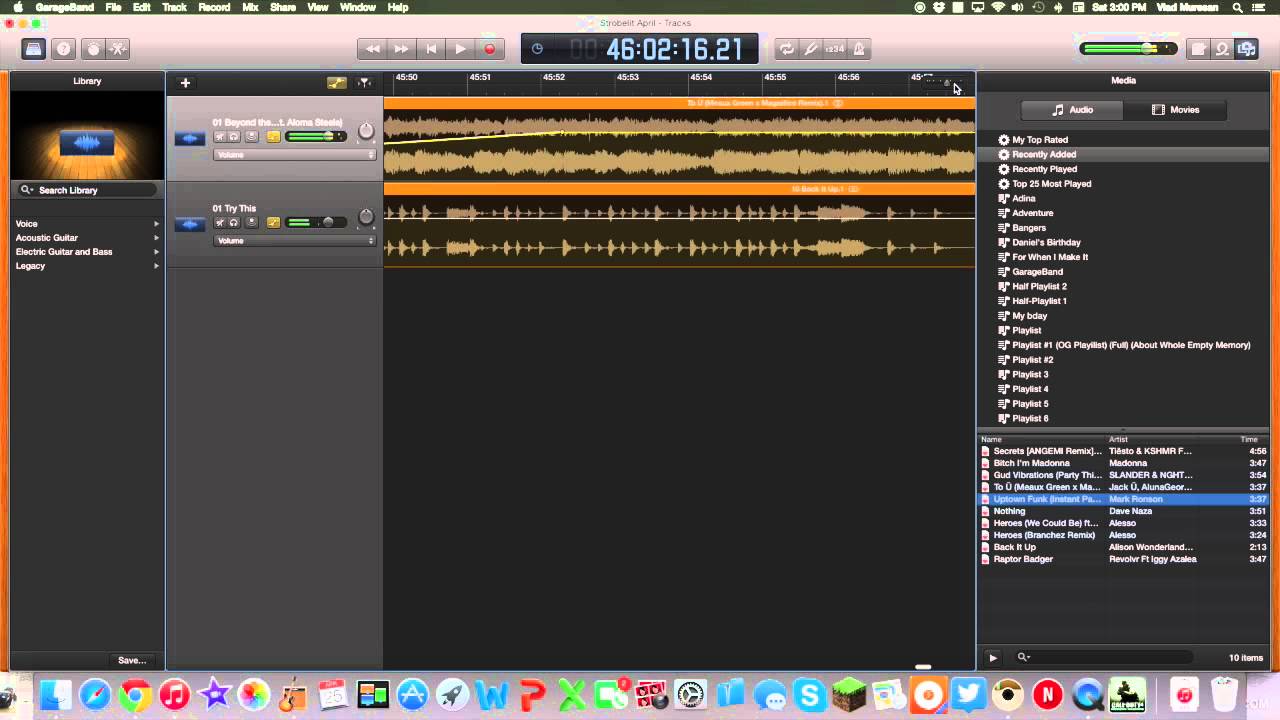This screenshot has width=1280, height=720.
Task: Select the 'Bitch I'm Madonna' song row
Action: 1123,463
